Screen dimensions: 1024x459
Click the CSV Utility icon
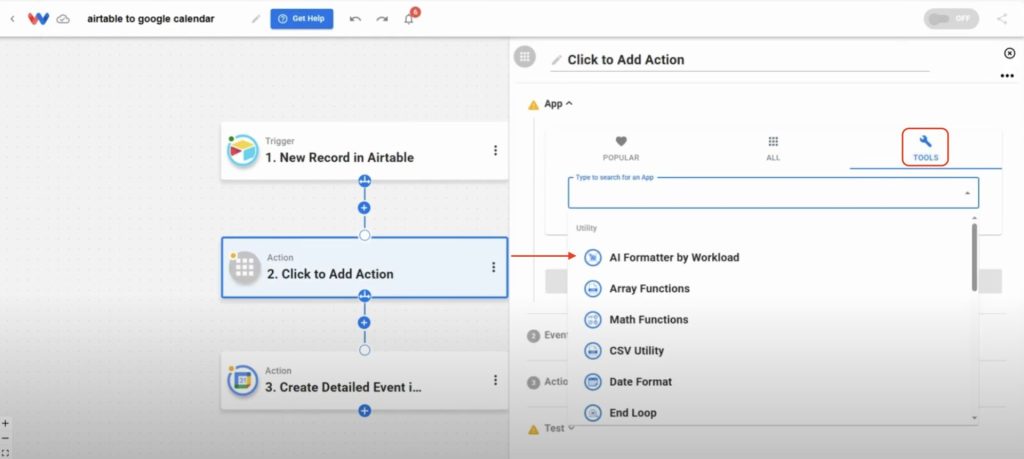[593, 351]
